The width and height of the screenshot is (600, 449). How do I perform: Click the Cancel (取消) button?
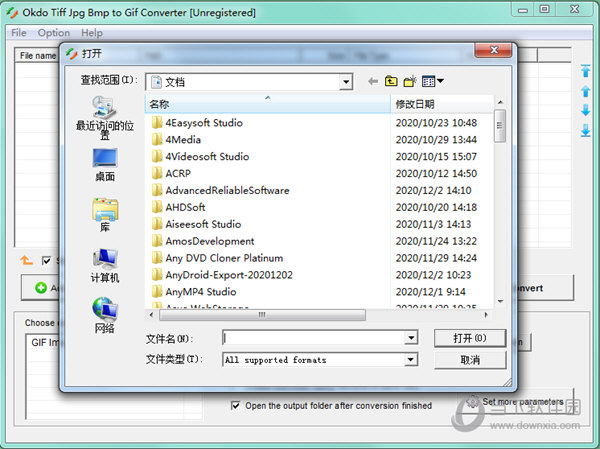point(470,360)
